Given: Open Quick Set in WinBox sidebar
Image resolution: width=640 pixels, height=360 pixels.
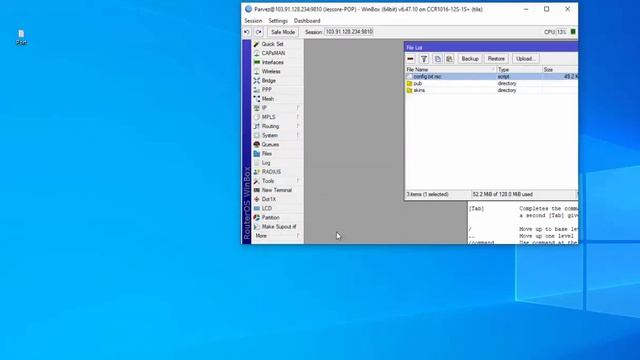Looking at the screenshot, I should point(272,44).
